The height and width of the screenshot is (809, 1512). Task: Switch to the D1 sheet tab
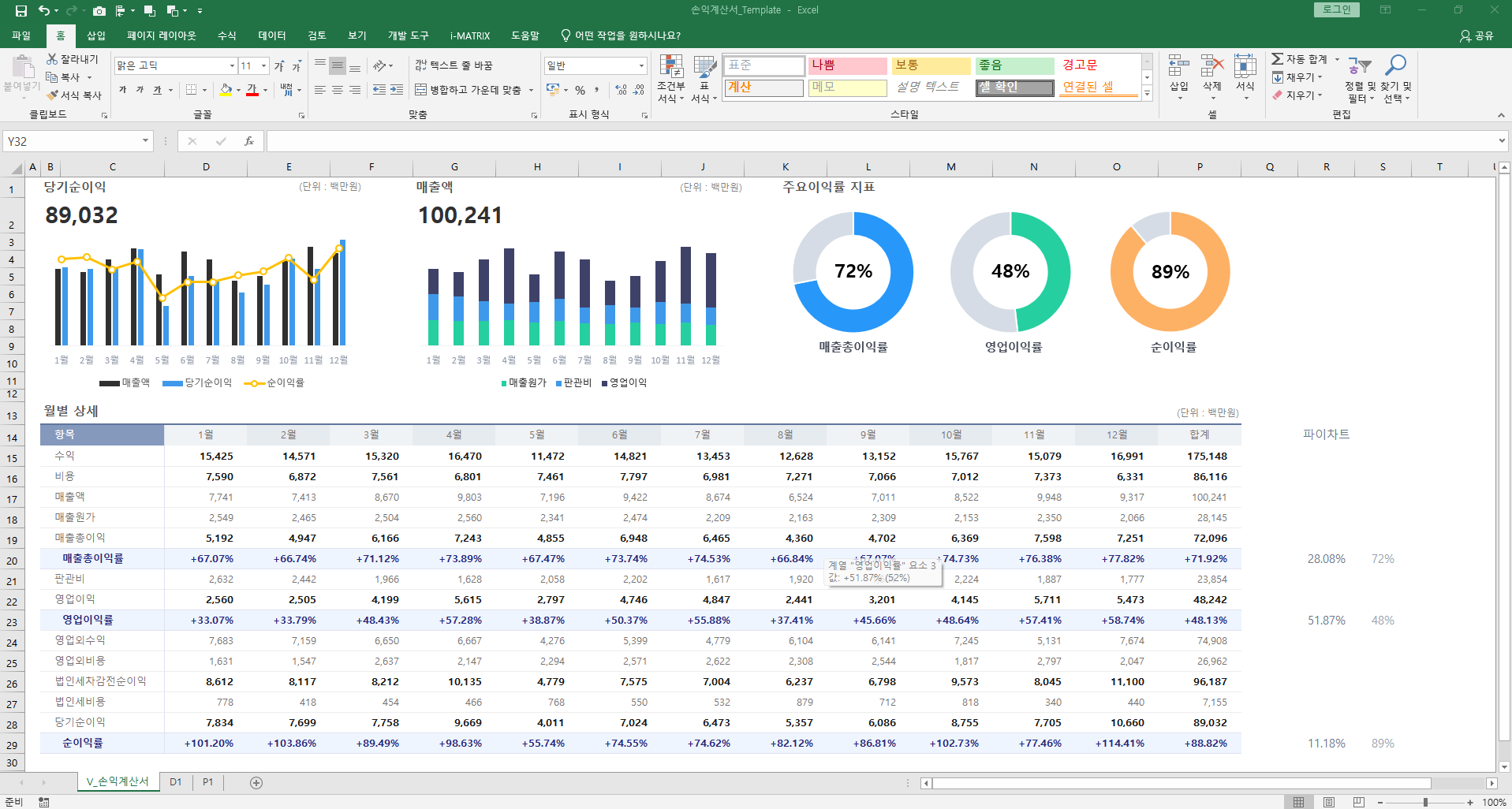(175, 782)
